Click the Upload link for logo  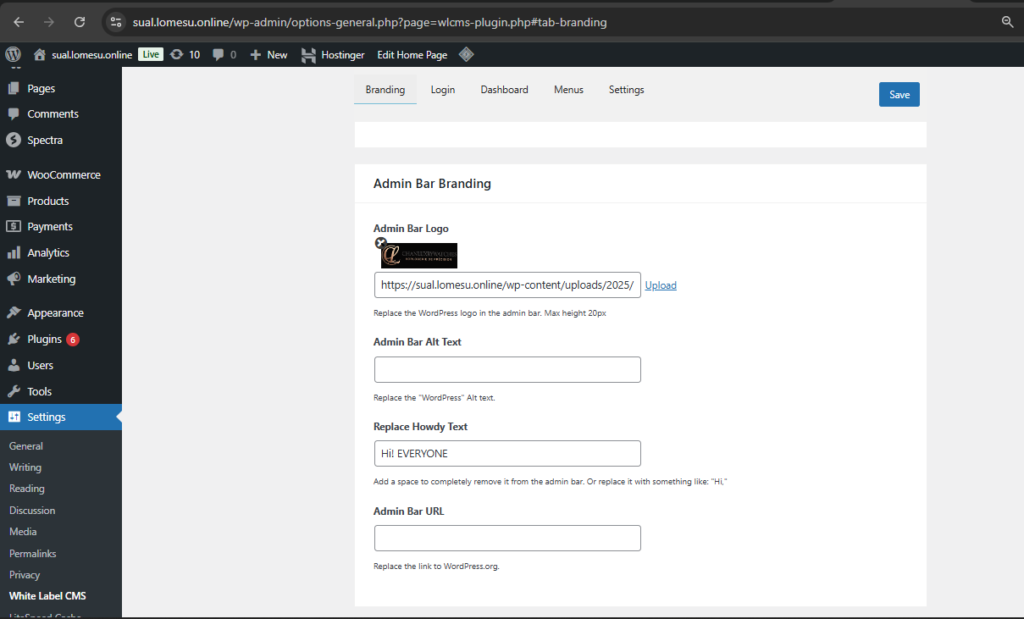tap(660, 285)
